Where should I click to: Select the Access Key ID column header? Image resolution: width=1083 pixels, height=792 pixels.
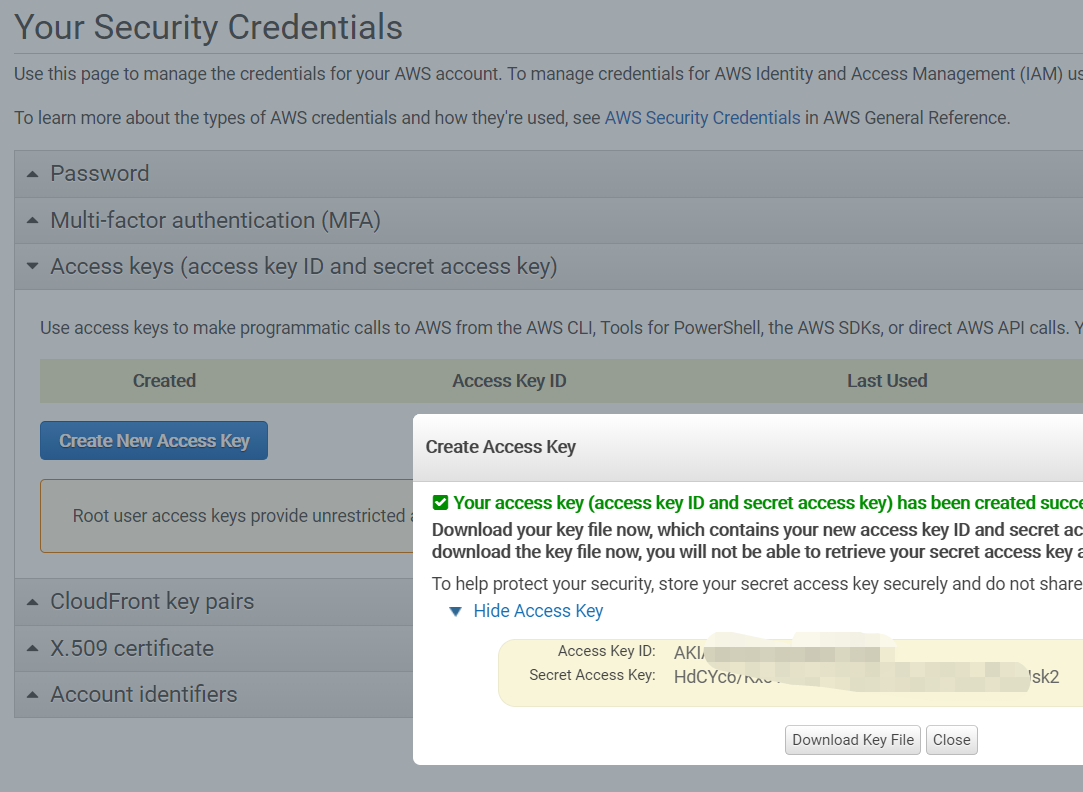pos(509,381)
